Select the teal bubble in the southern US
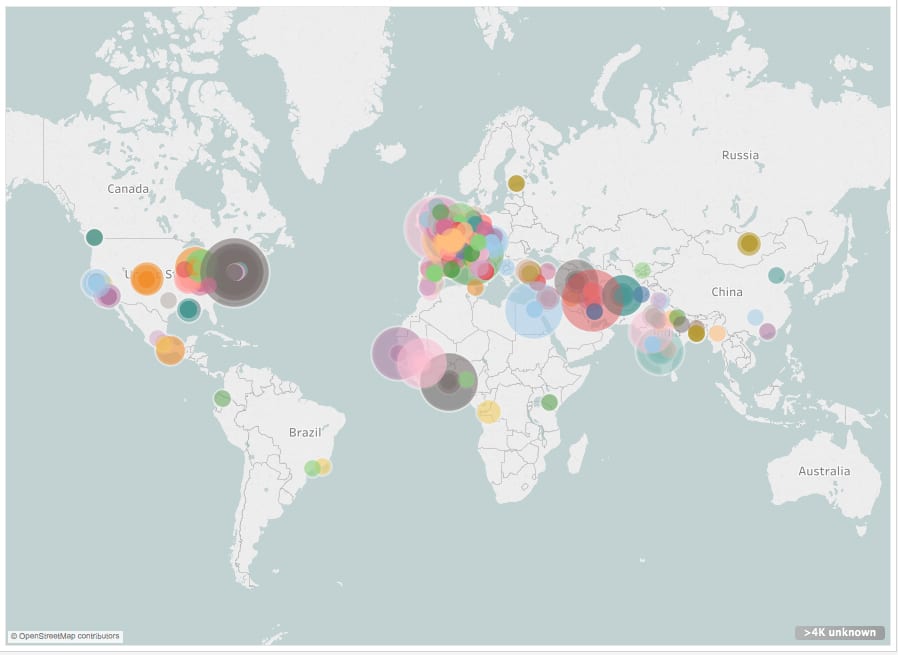 click(x=189, y=310)
